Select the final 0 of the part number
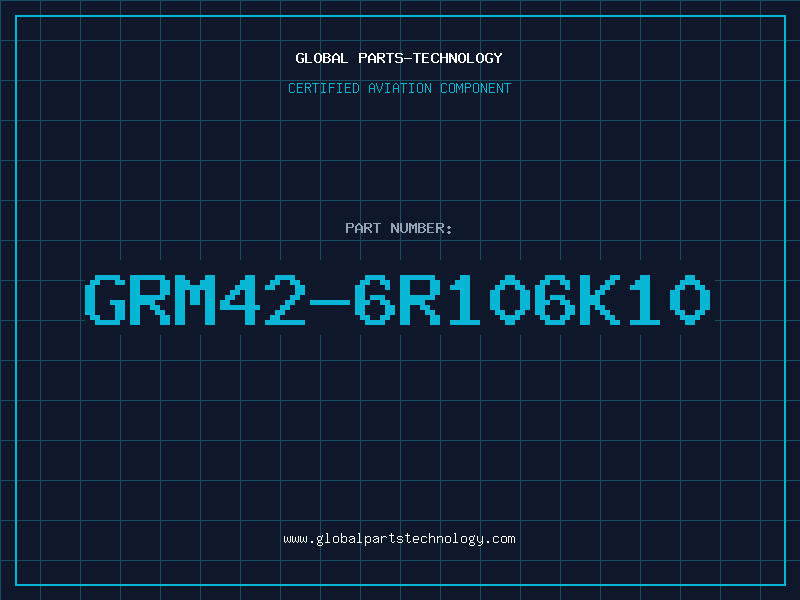Screen dimensions: 800x600 tap(689, 300)
